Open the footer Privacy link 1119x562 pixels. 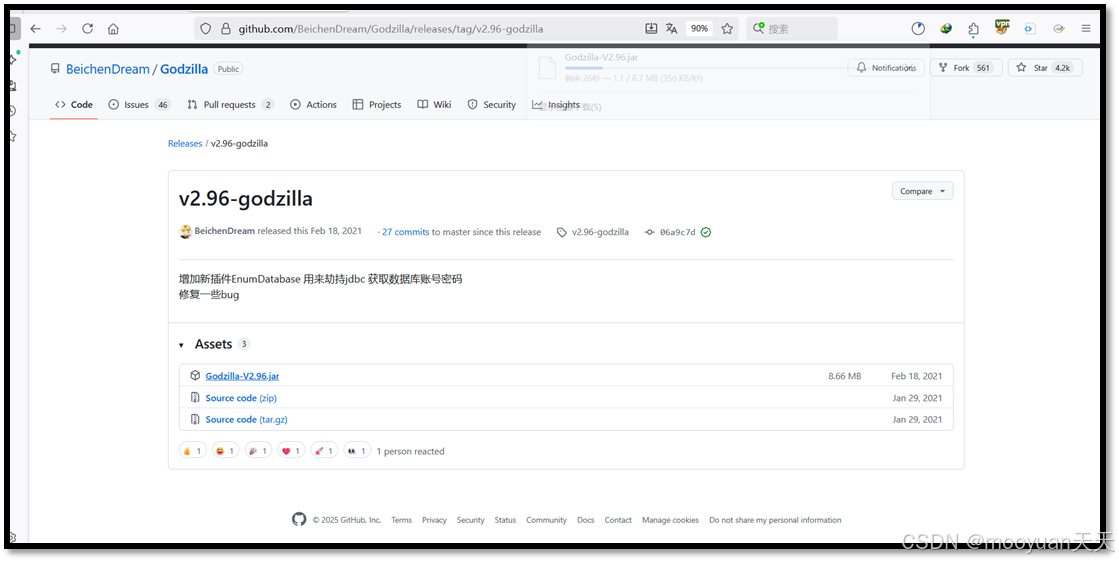434,520
